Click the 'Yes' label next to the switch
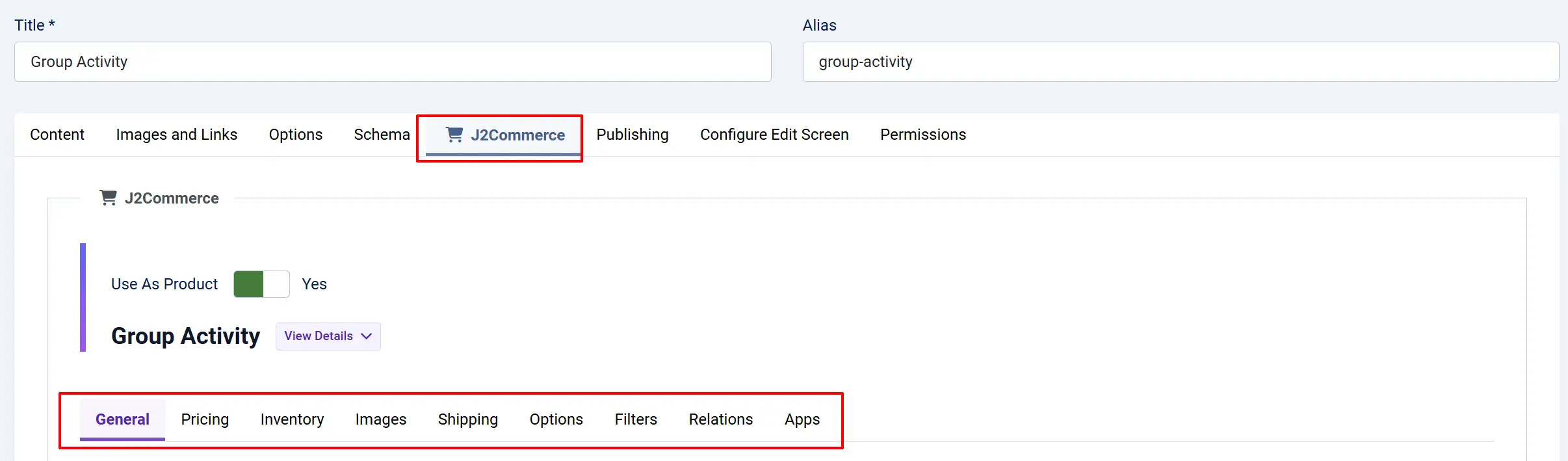 tap(314, 284)
